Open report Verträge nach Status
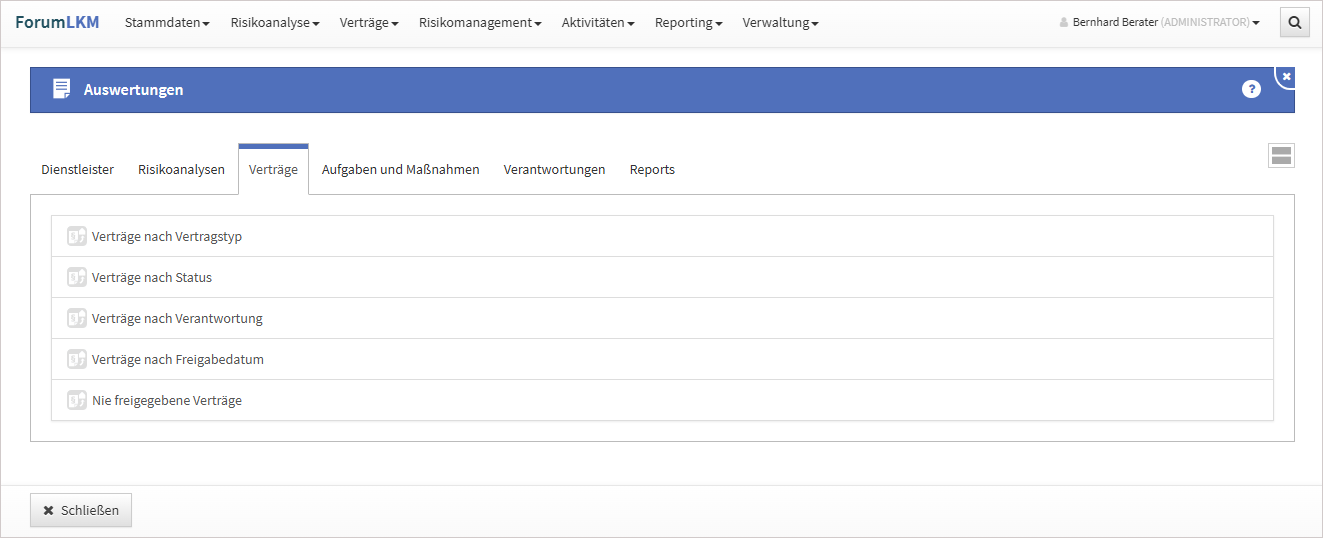 point(662,277)
